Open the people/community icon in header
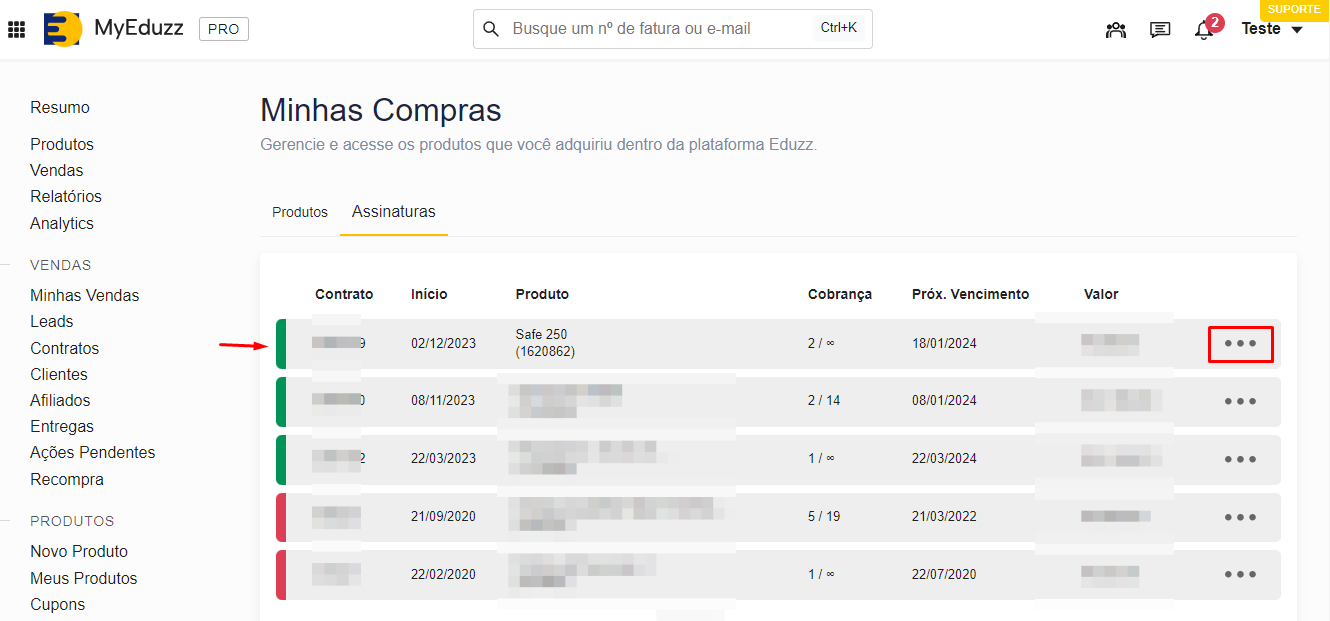Viewport: 1330px width, 621px height. (1116, 30)
